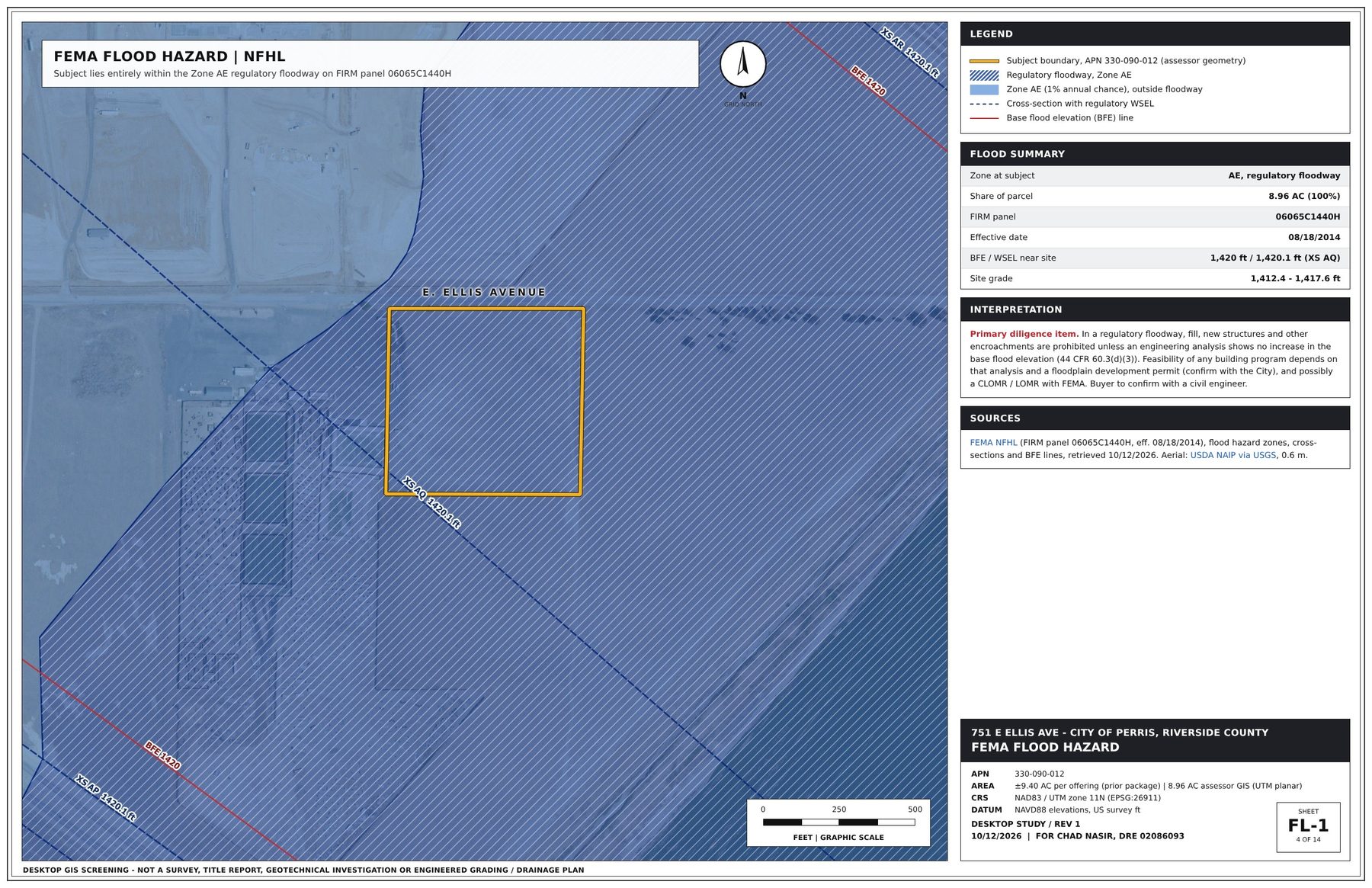Click the 'FEET | GRAPHIC SCALE' caption

(x=838, y=838)
